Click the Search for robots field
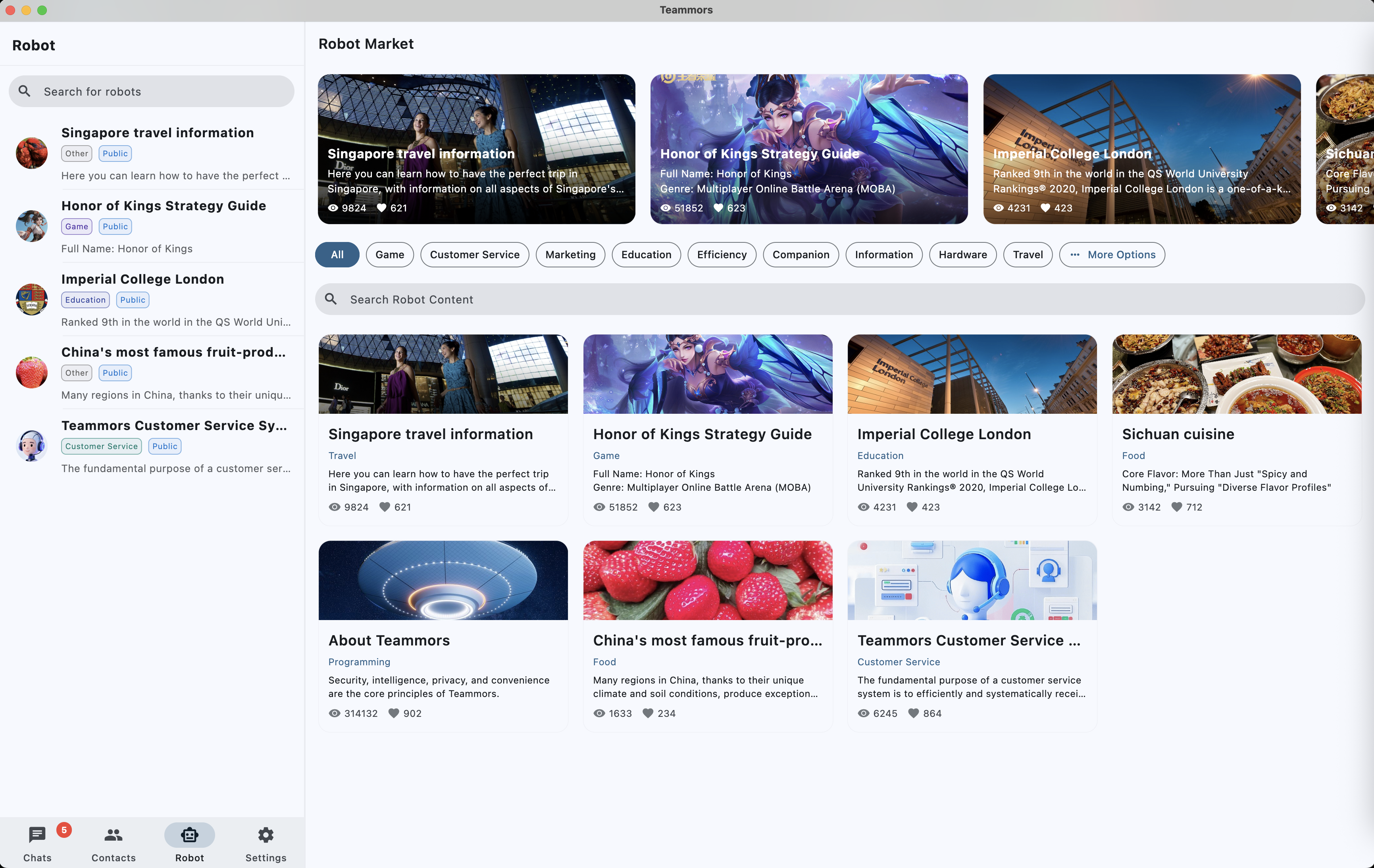The height and width of the screenshot is (868, 1374). tap(152, 92)
